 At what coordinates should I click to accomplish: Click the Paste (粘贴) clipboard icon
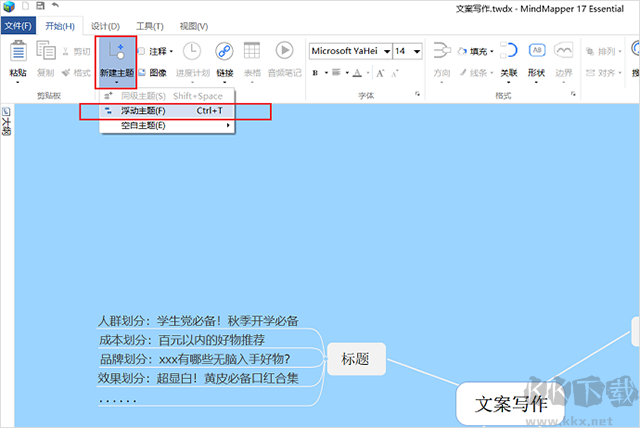coord(18,52)
